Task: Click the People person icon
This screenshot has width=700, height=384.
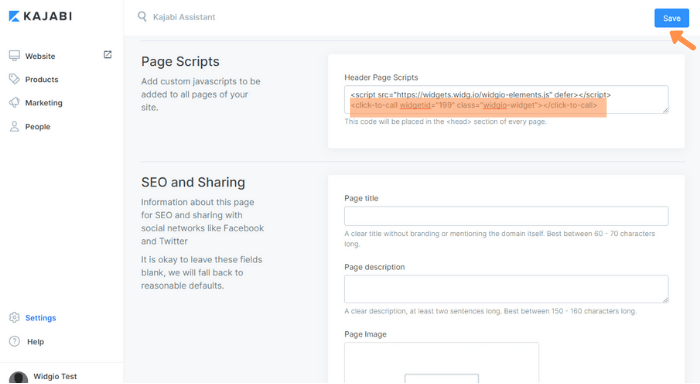Action: [x=14, y=126]
